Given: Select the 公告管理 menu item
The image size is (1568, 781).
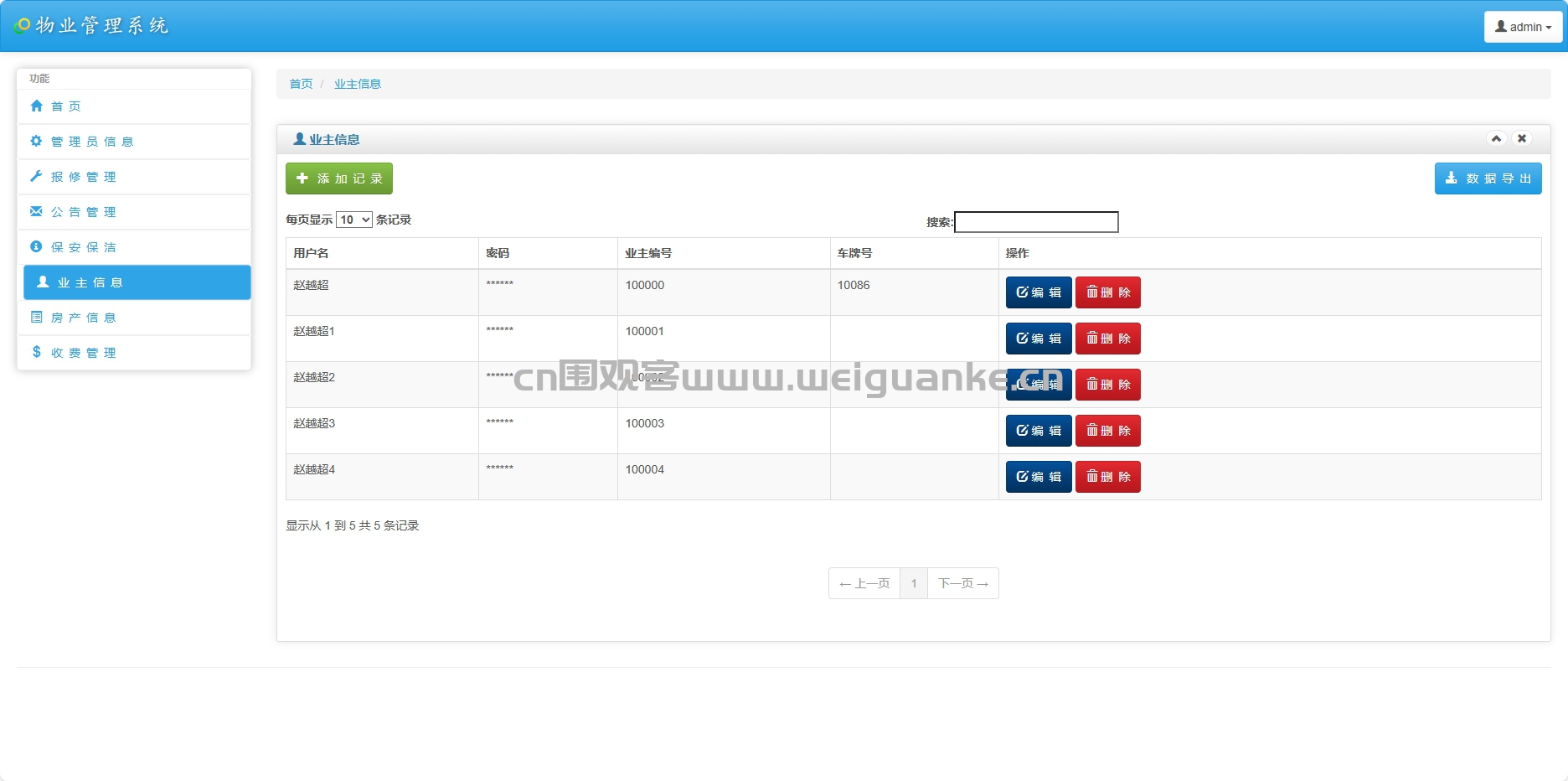Looking at the screenshot, I should coord(134,212).
